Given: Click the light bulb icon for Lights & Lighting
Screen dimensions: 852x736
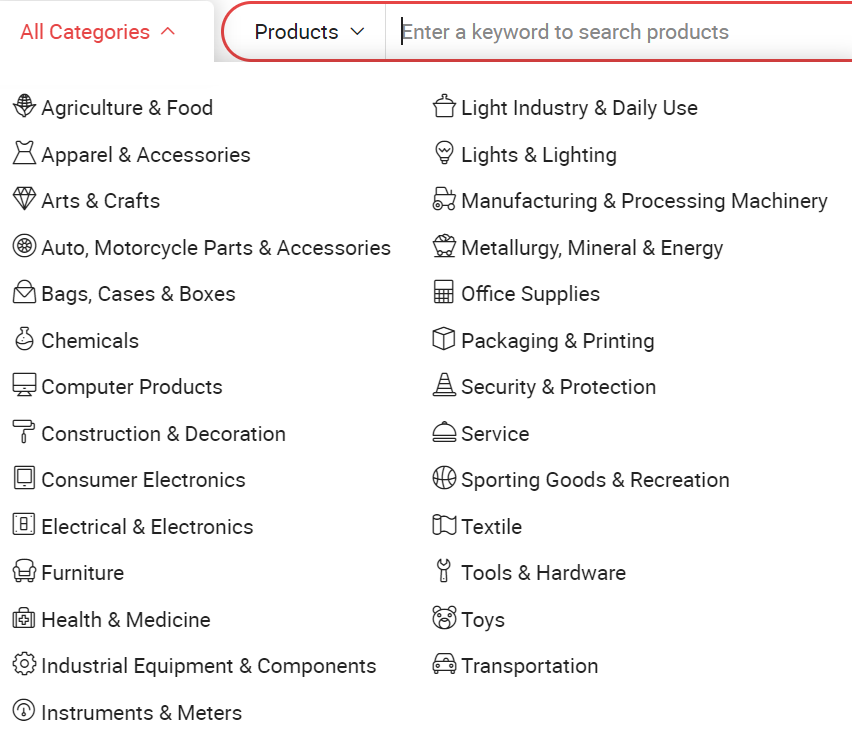Looking at the screenshot, I should coord(444,153).
